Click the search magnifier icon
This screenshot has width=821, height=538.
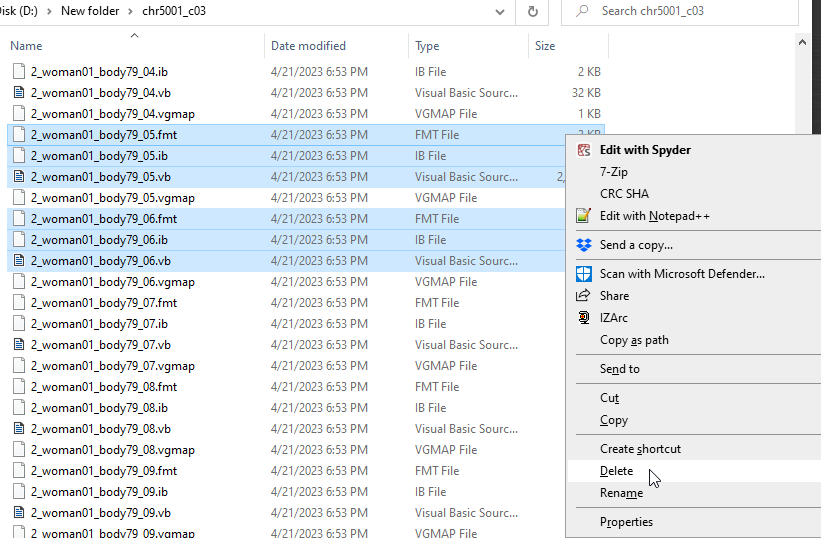click(x=582, y=11)
